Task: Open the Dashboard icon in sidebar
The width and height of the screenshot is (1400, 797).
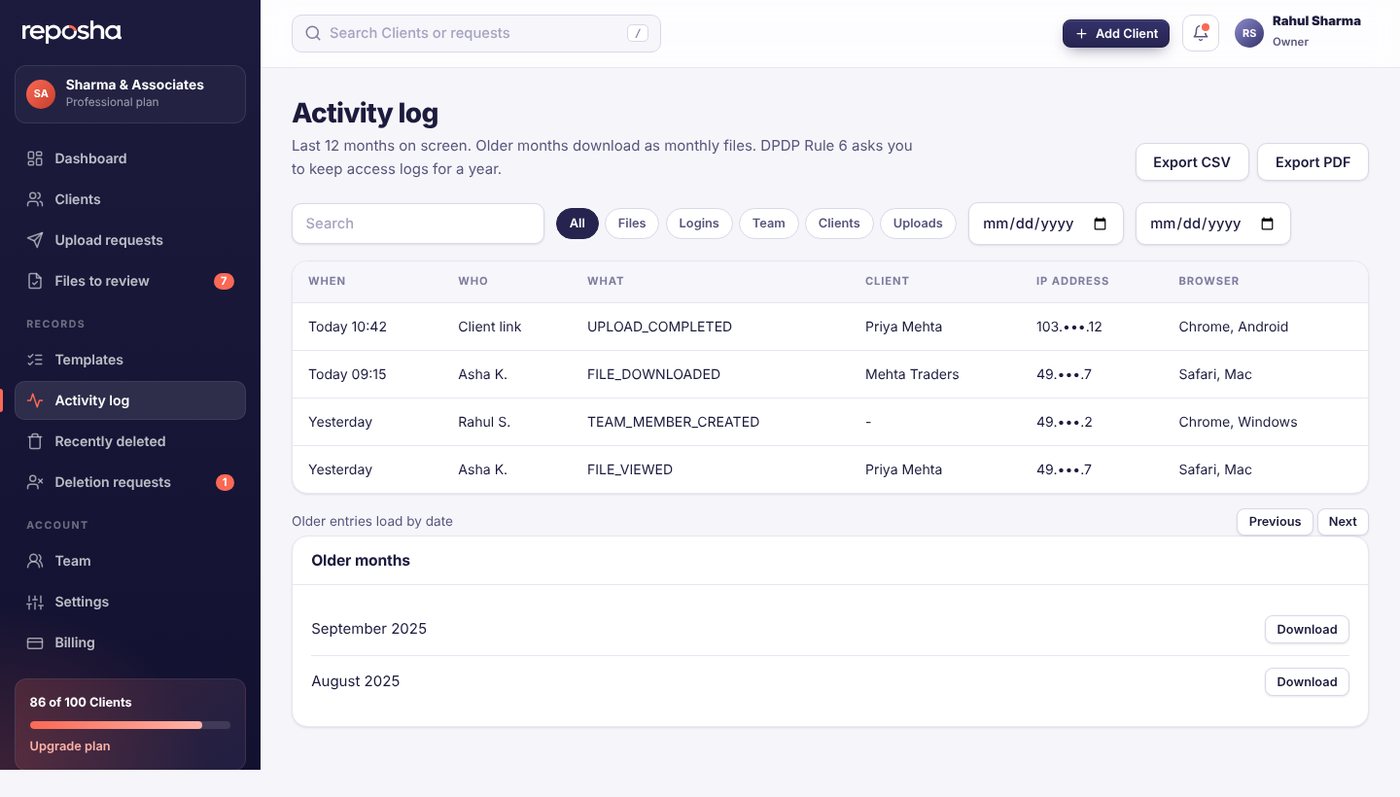Action: 35,158
